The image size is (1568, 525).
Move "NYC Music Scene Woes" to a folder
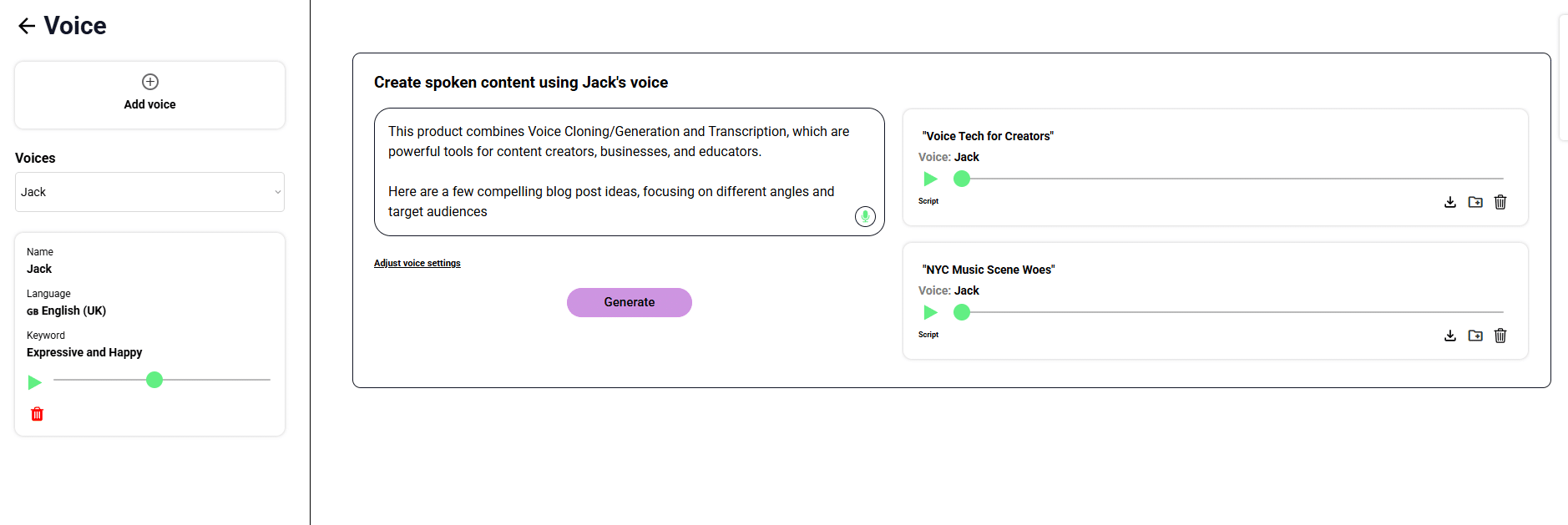(1475, 336)
